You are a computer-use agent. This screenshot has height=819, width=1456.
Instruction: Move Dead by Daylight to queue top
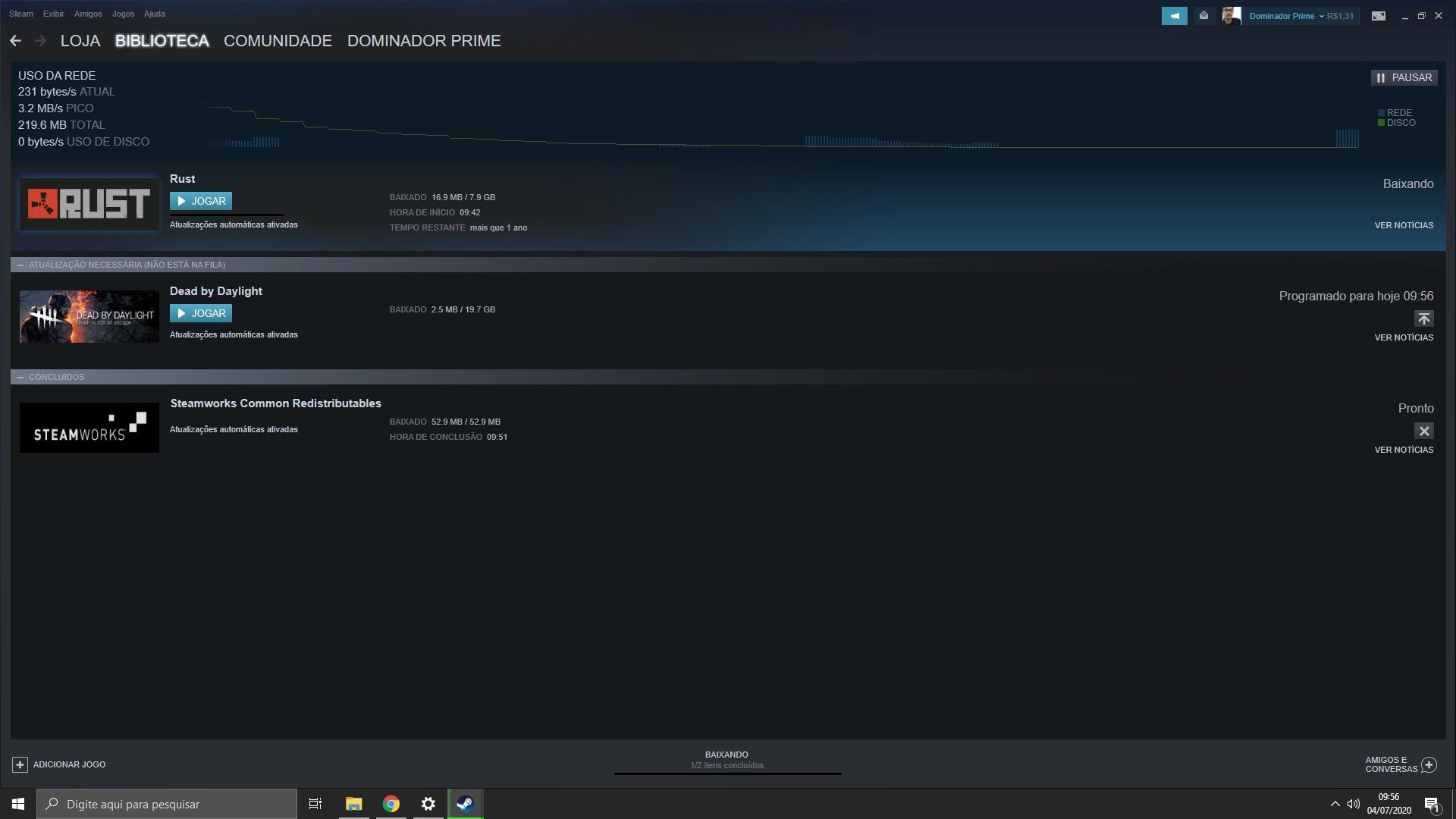click(x=1423, y=318)
